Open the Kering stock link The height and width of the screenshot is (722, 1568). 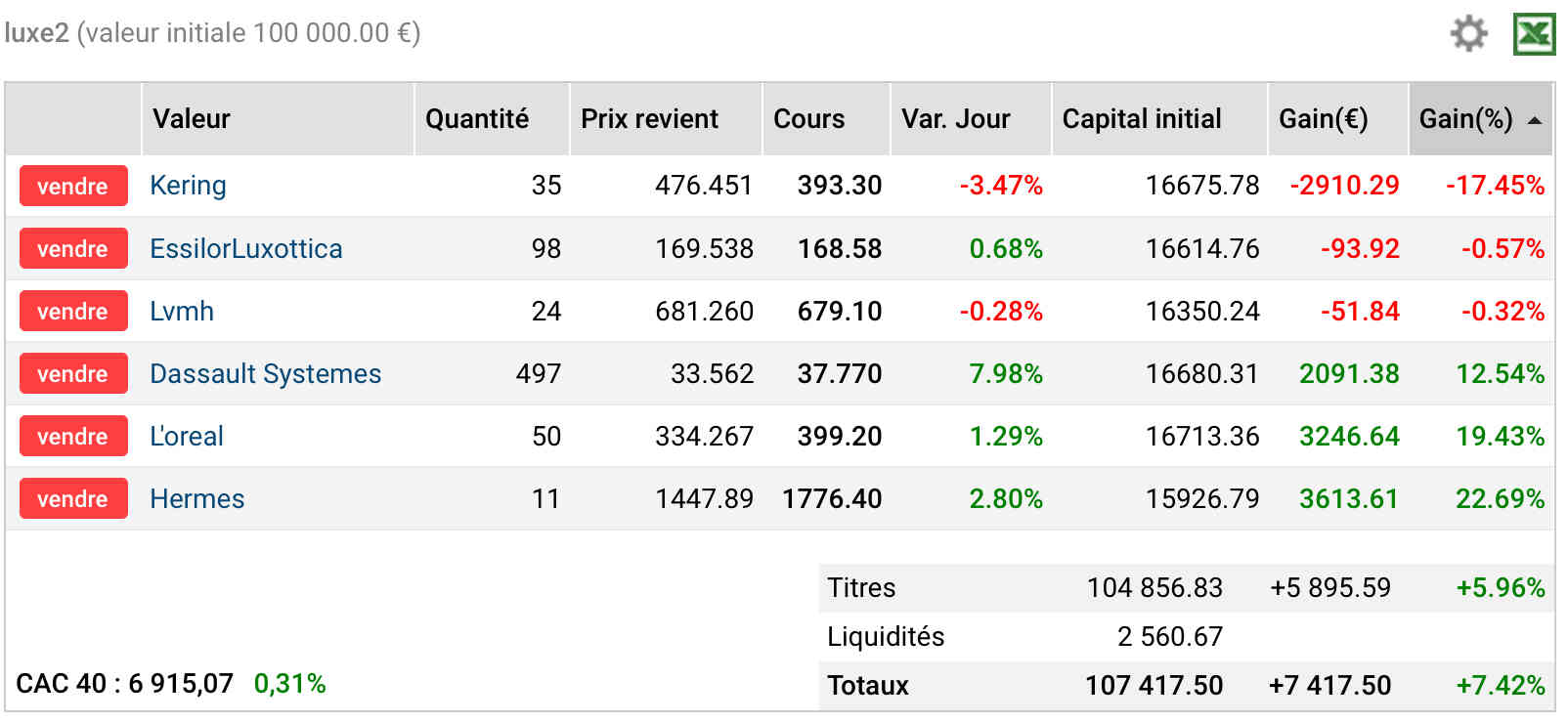pos(188,186)
